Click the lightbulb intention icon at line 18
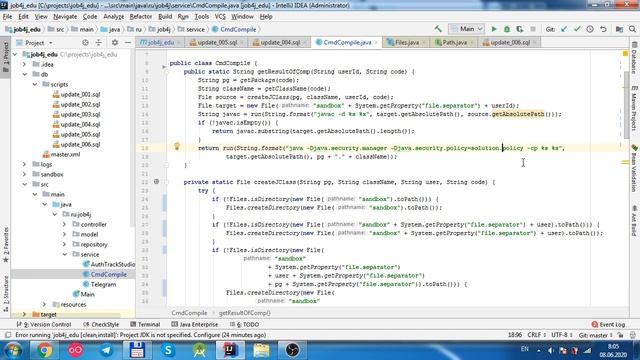The width and height of the screenshot is (640, 360). pyautogui.click(x=177, y=146)
